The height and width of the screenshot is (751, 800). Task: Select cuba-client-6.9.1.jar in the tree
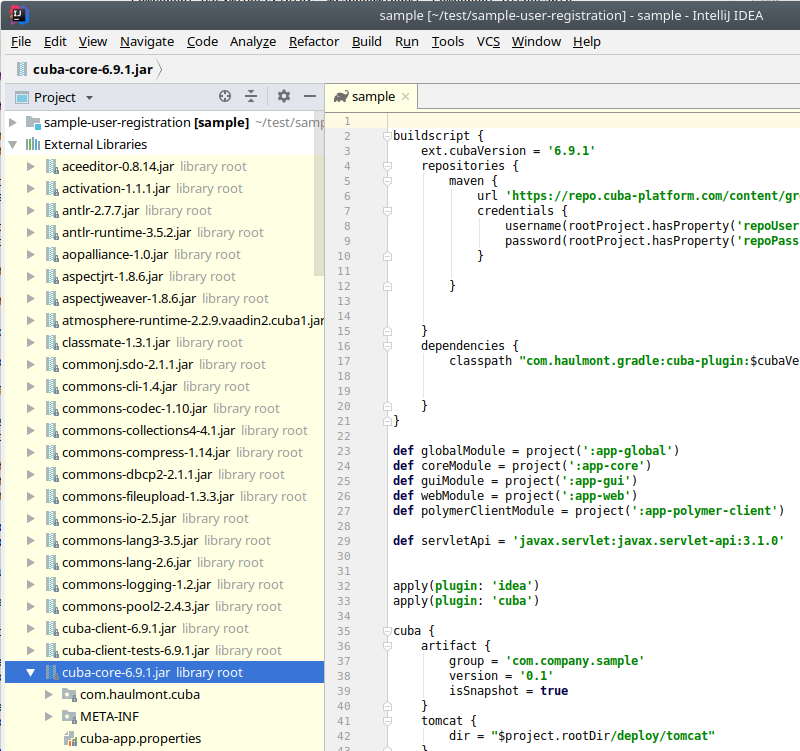tap(164, 628)
